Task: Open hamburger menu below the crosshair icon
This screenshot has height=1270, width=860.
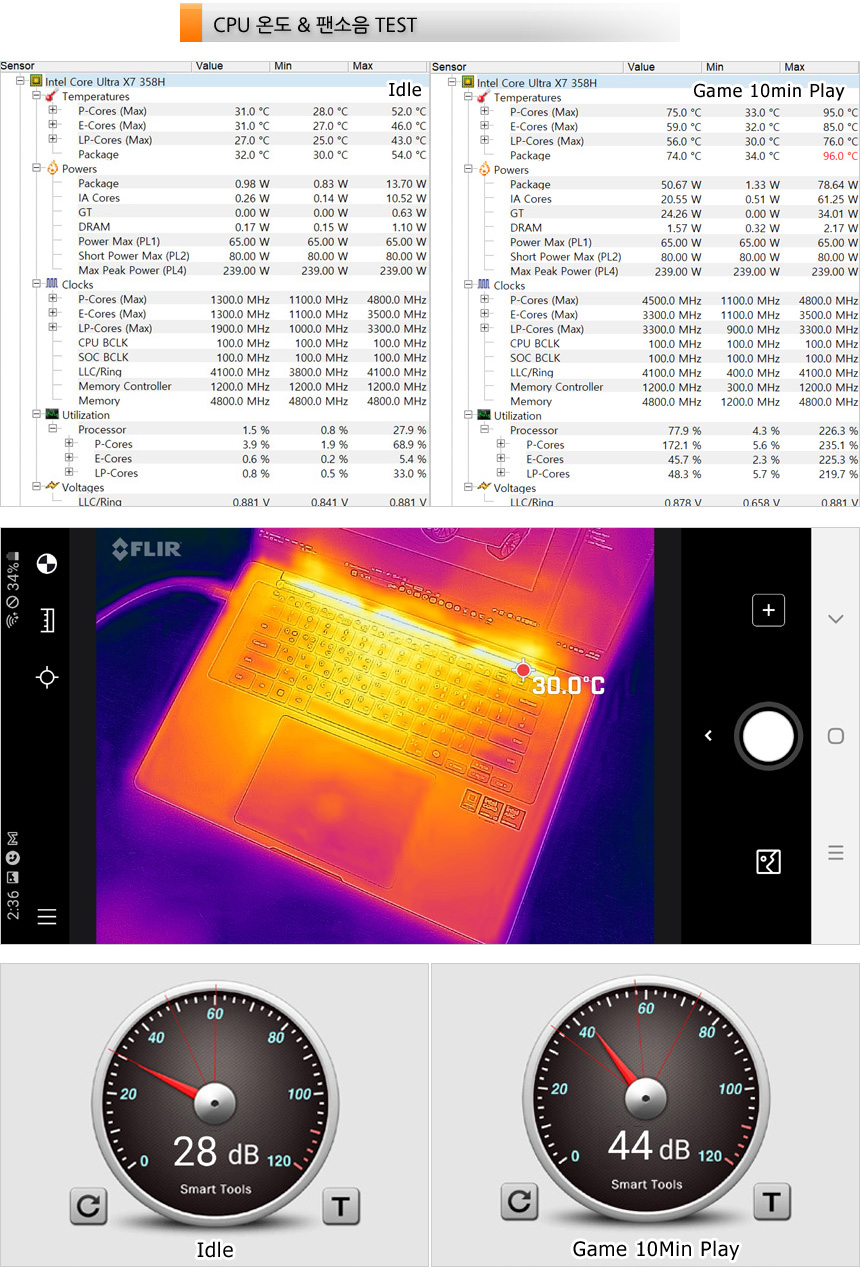Action: [46, 916]
